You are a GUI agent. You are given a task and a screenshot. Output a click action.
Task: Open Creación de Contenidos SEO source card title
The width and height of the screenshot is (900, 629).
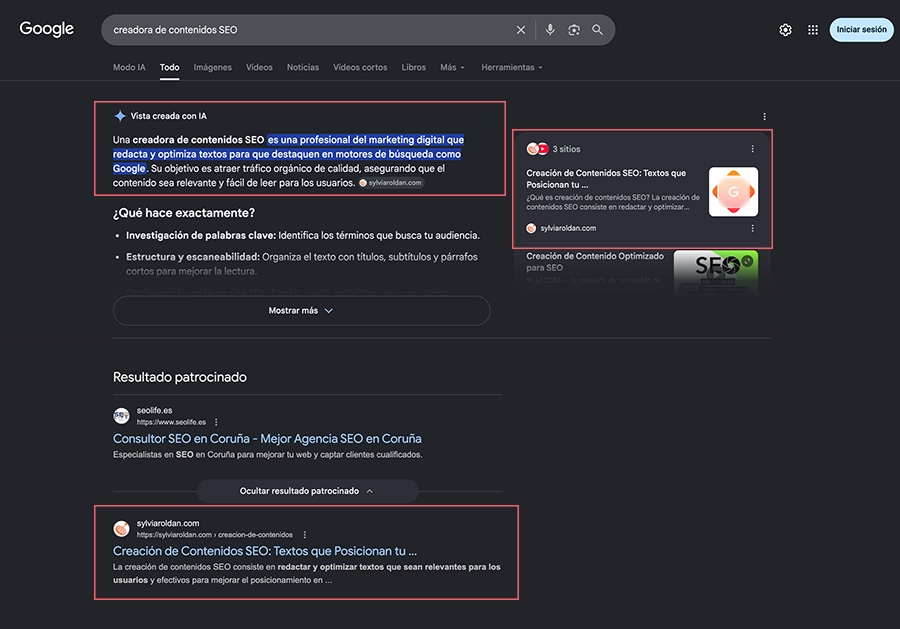point(606,178)
